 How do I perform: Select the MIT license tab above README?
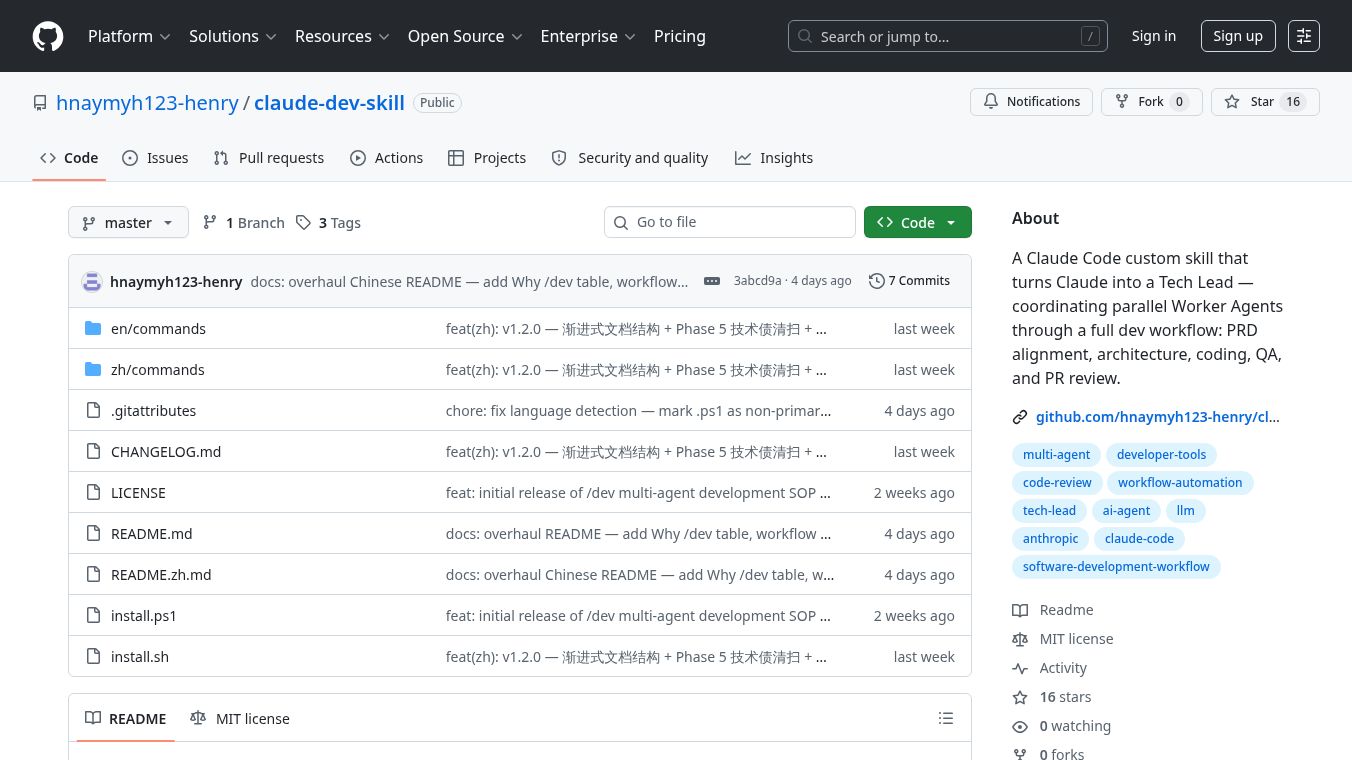[x=240, y=718]
